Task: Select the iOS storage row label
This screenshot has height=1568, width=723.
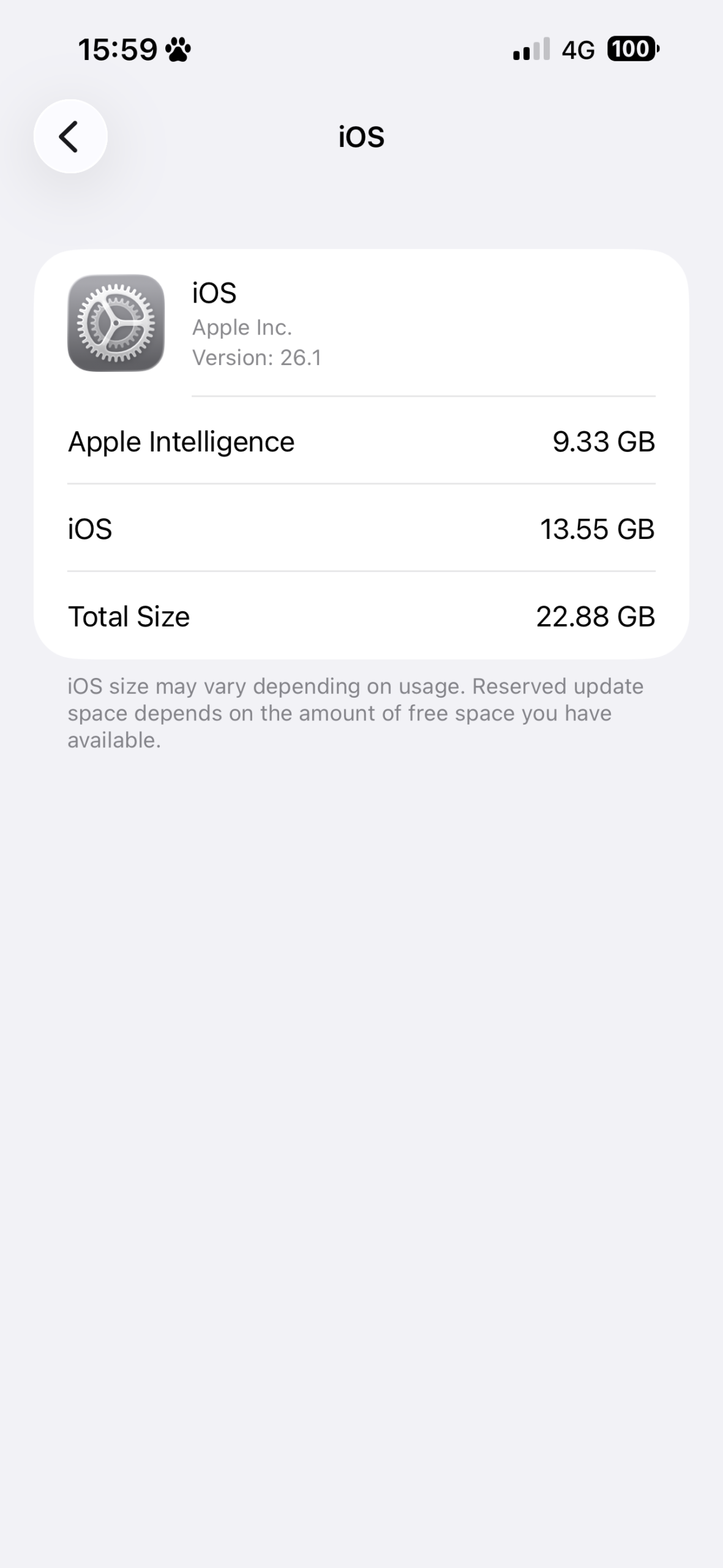Action: [90, 529]
